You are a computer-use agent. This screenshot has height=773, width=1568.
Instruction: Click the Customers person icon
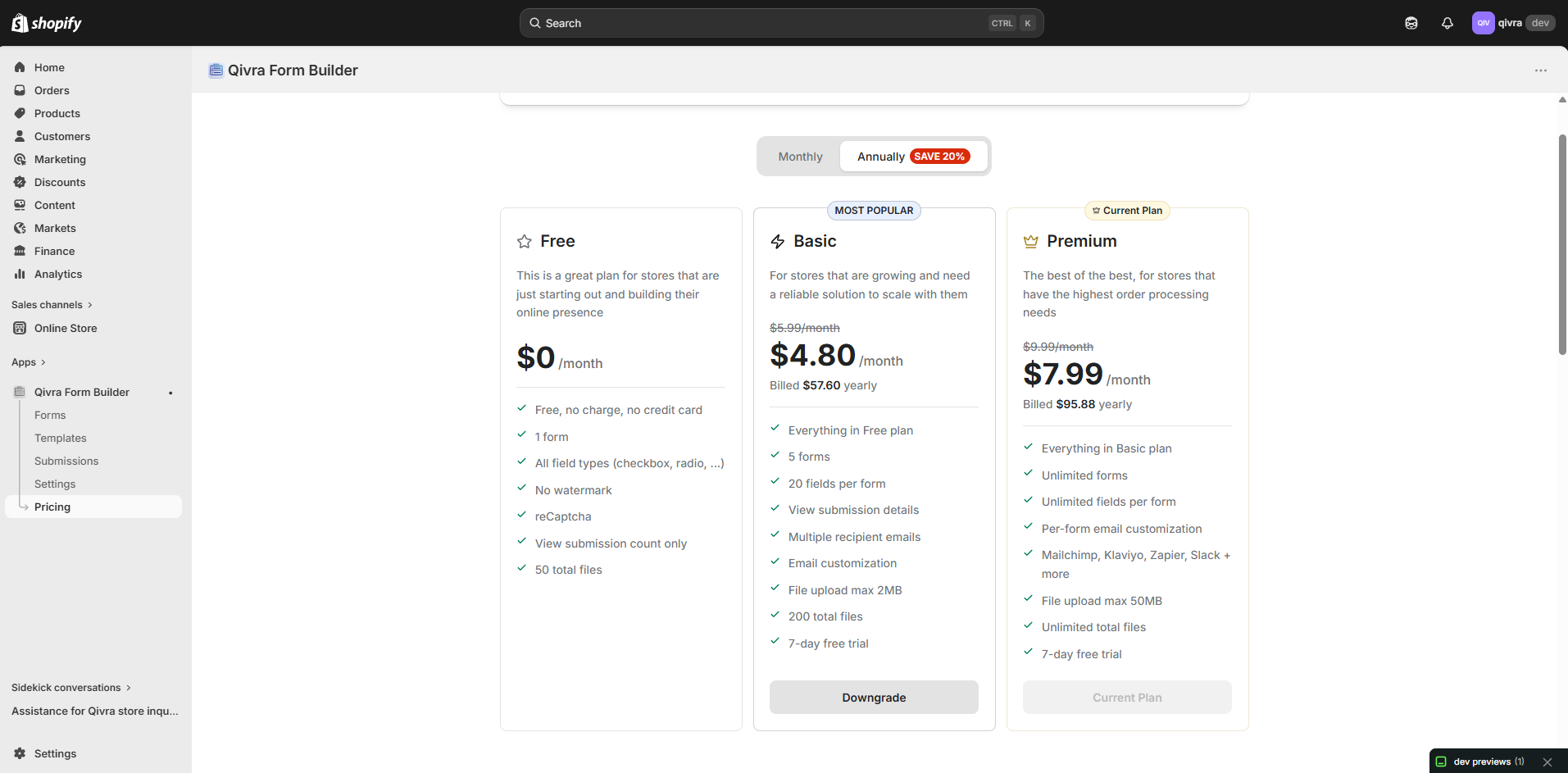(20, 136)
